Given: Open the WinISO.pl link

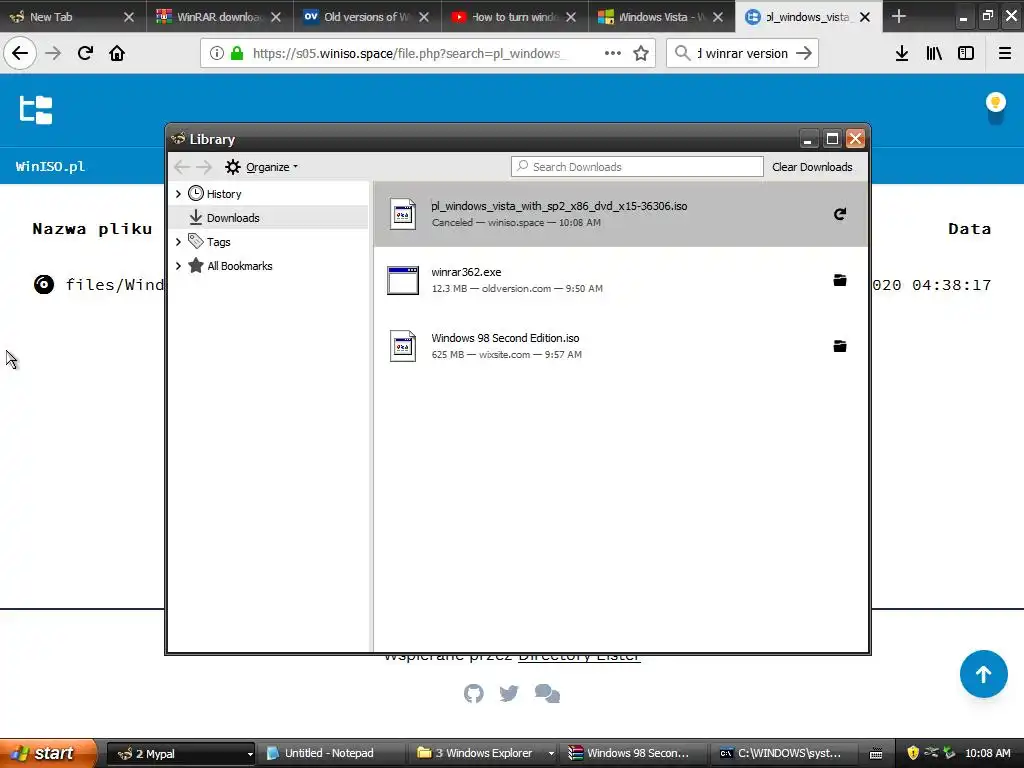Looking at the screenshot, I should (x=50, y=167).
